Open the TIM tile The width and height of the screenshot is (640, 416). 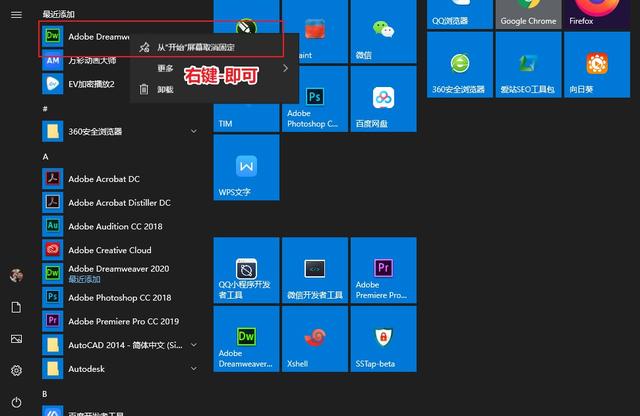[x=246, y=116]
